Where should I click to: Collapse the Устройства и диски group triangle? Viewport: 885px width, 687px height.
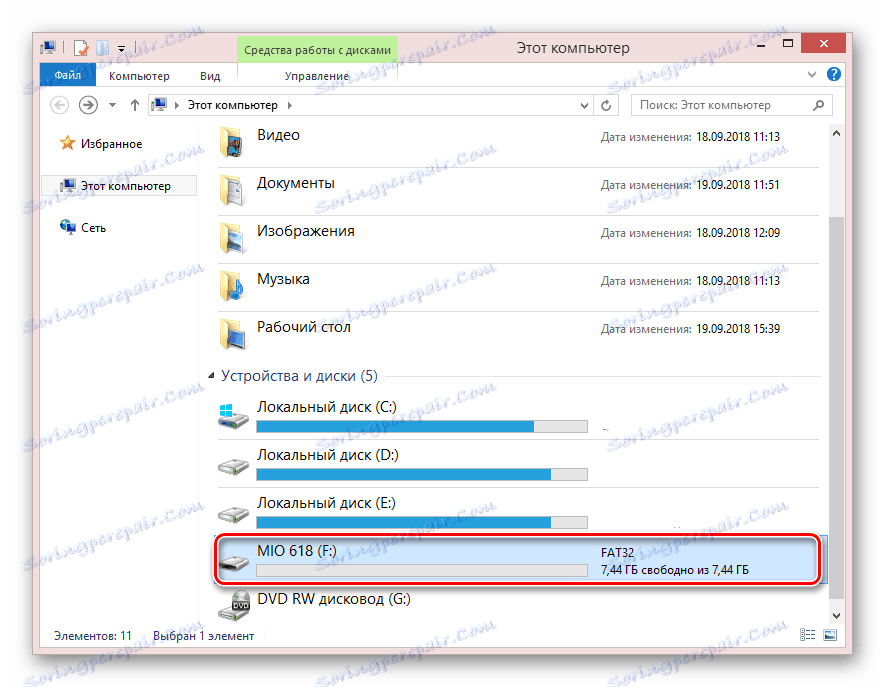click(211, 375)
